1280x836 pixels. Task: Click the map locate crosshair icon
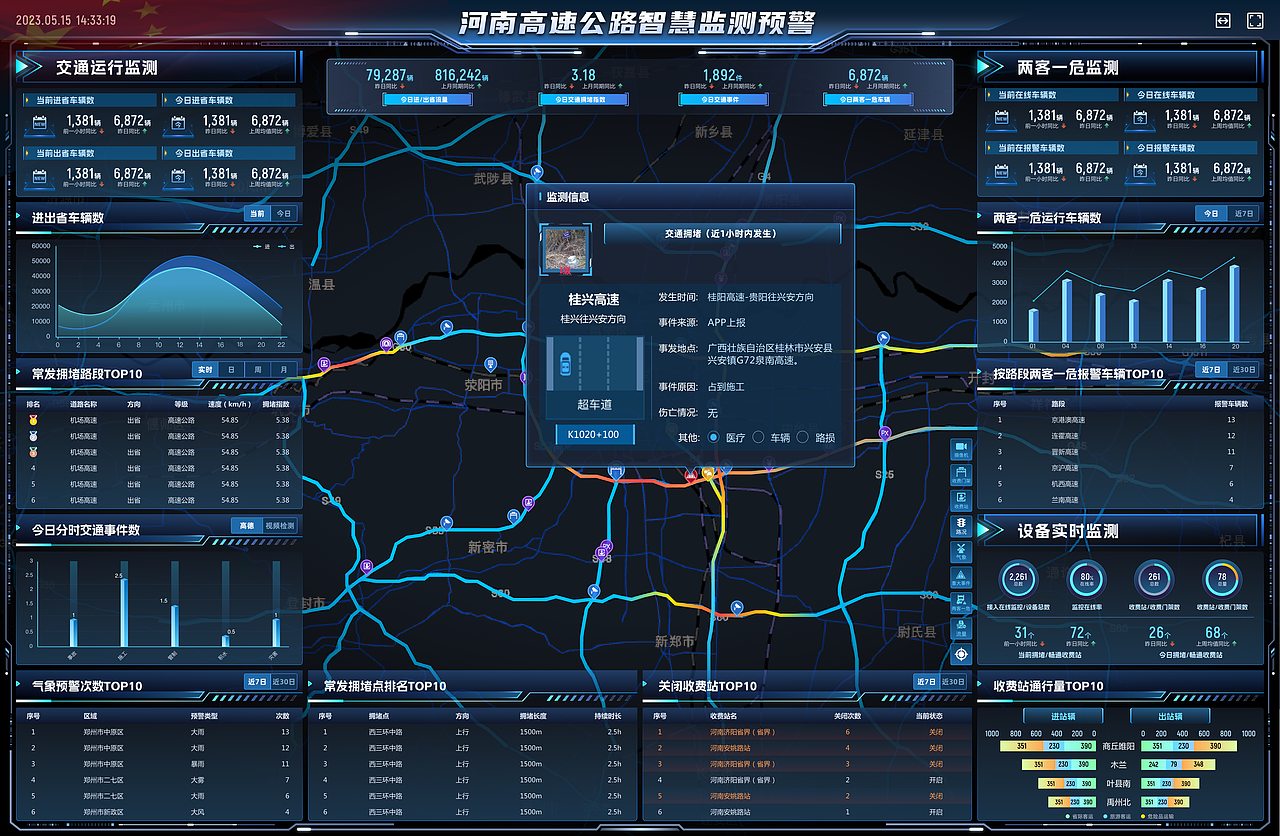coord(961,654)
